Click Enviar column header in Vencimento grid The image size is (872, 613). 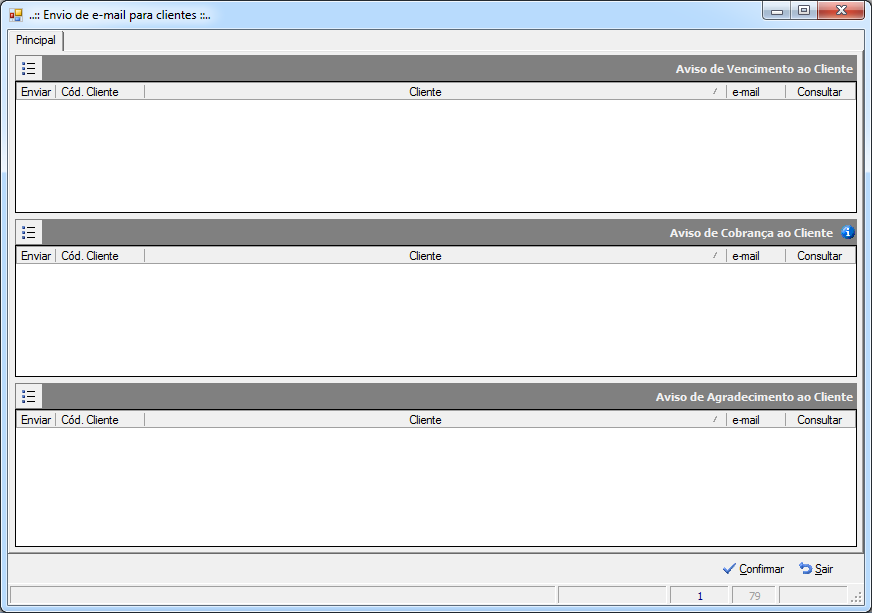click(36, 92)
